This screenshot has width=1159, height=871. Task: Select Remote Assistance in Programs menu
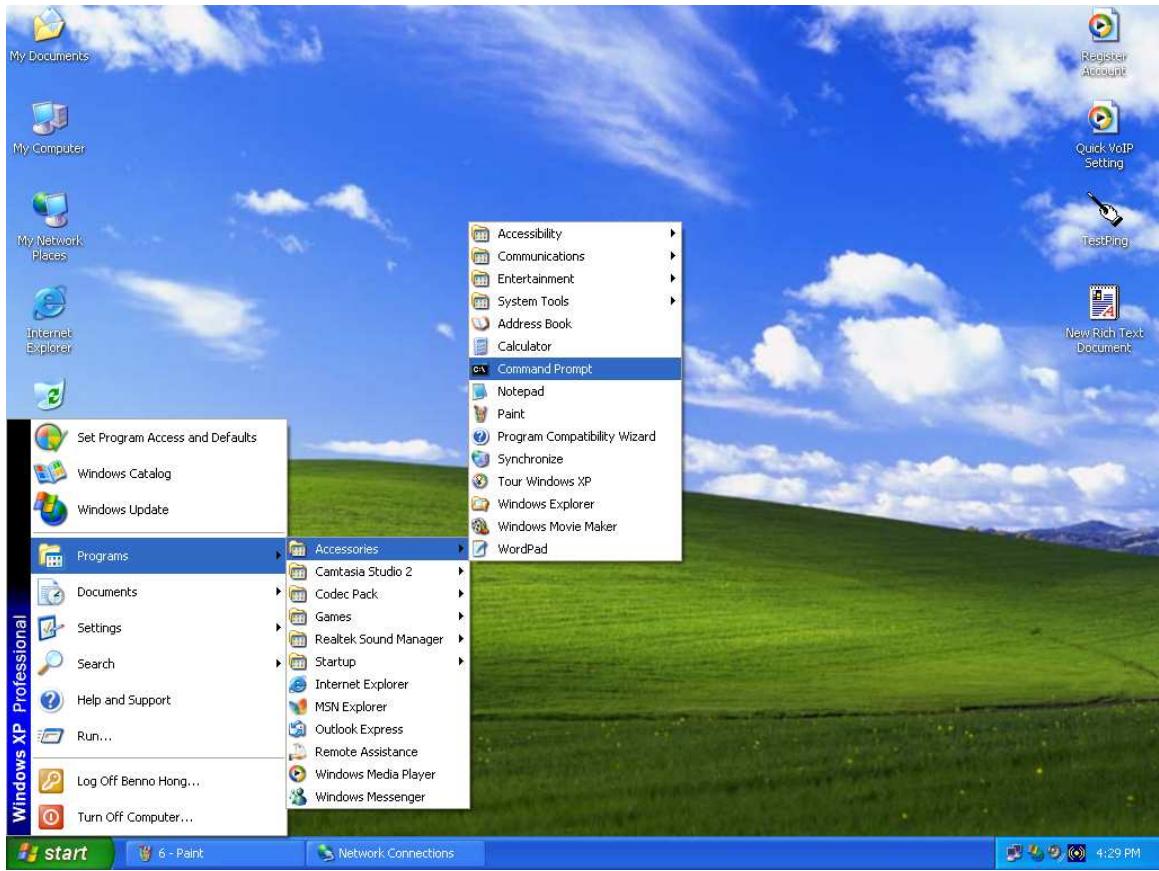coord(378,752)
